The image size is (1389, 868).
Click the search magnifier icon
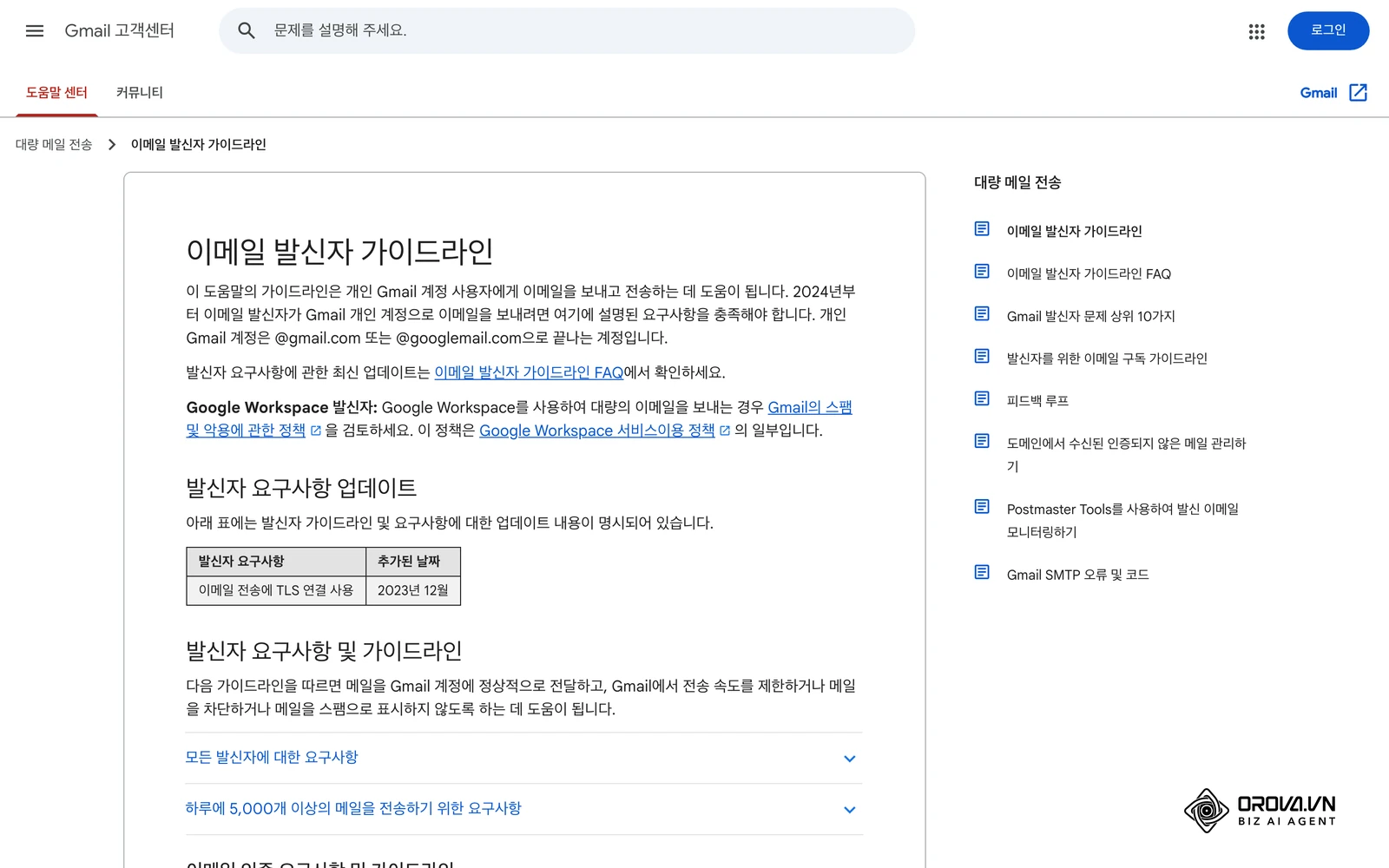pyautogui.click(x=247, y=31)
